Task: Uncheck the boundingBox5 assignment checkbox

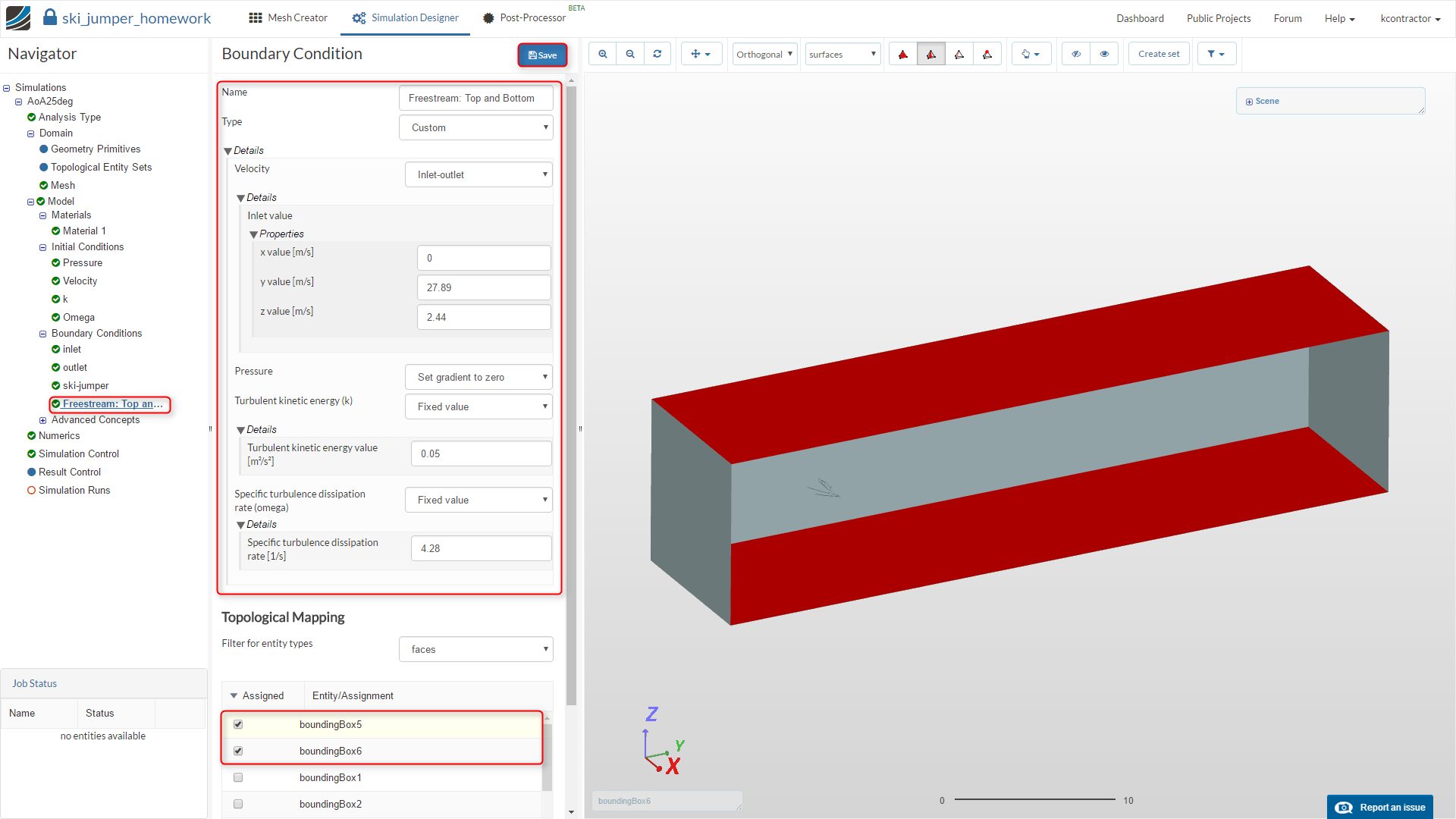Action: 238,724
